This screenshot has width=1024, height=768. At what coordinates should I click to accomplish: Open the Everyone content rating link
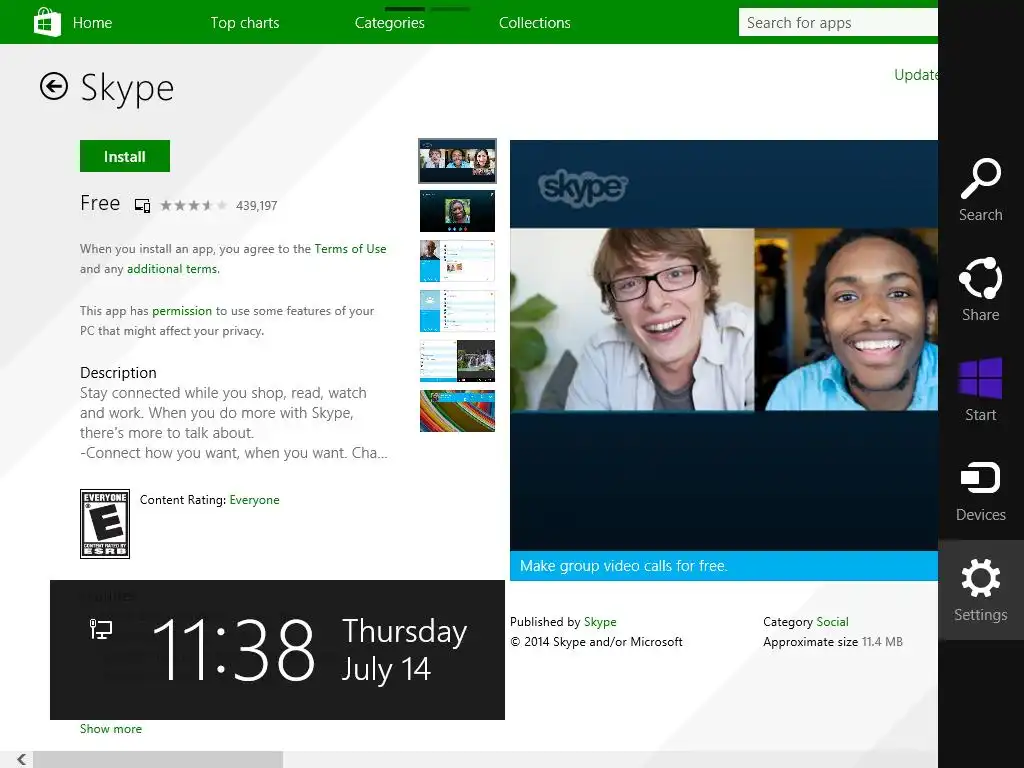254,500
